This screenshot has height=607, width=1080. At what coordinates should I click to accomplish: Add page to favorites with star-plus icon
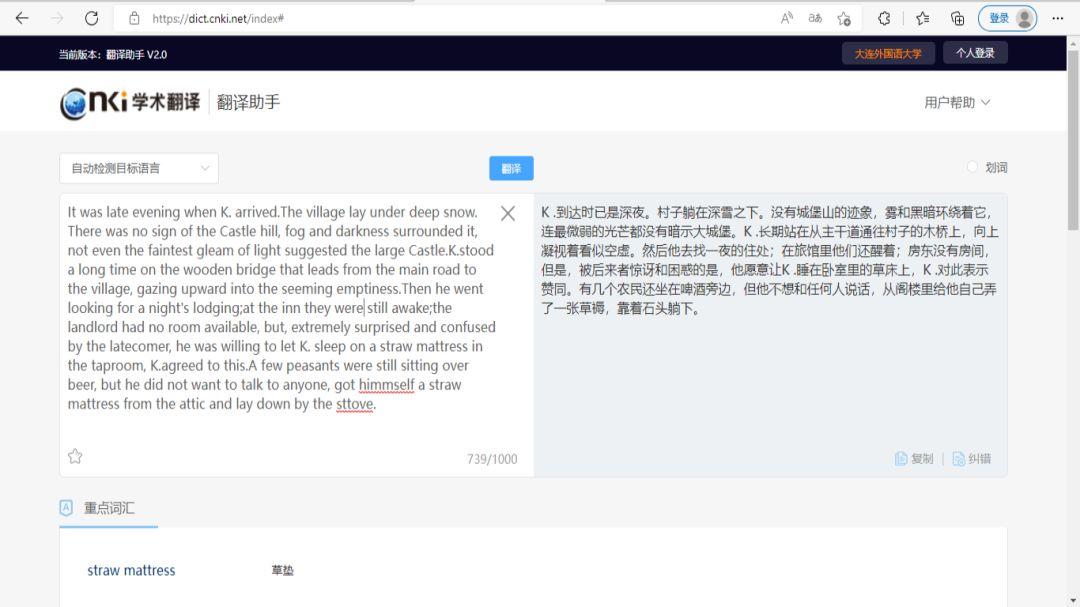pos(843,18)
